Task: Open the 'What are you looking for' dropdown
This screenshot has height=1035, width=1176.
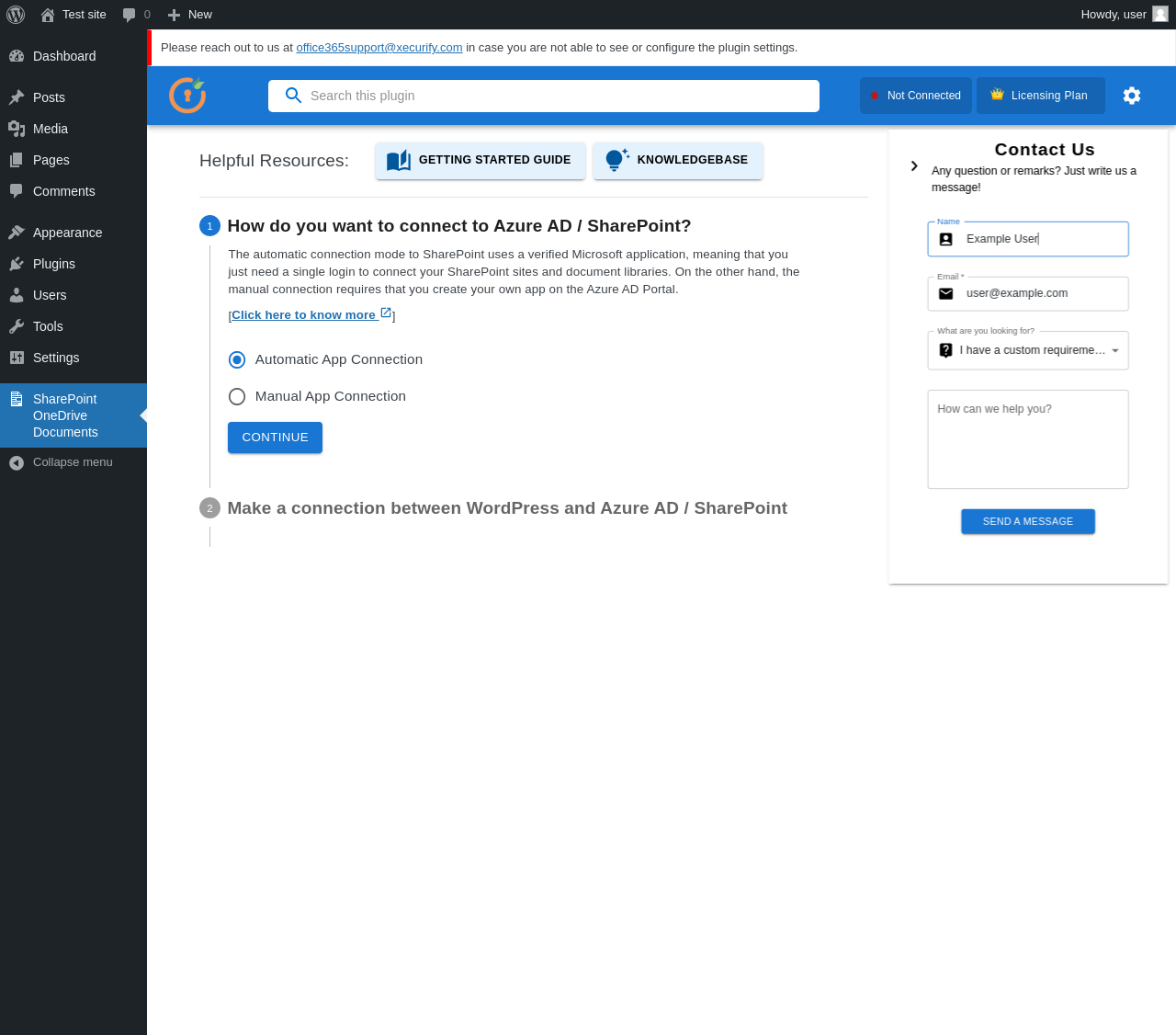Action: coord(1028,350)
